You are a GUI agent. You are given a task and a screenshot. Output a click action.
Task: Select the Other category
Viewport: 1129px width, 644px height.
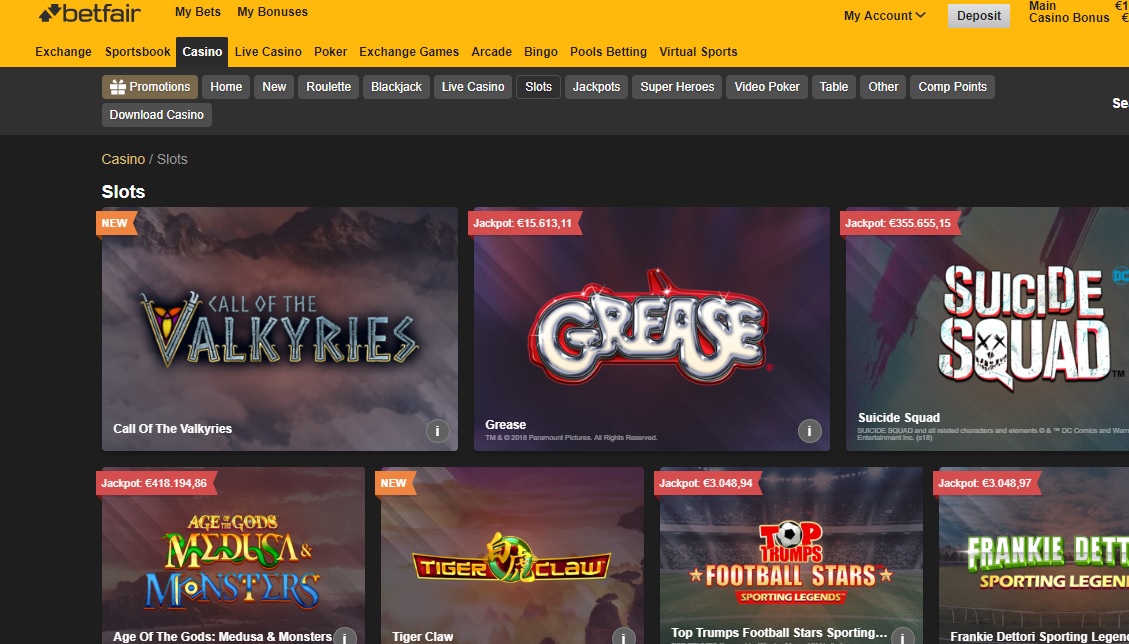click(x=883, y=87)
